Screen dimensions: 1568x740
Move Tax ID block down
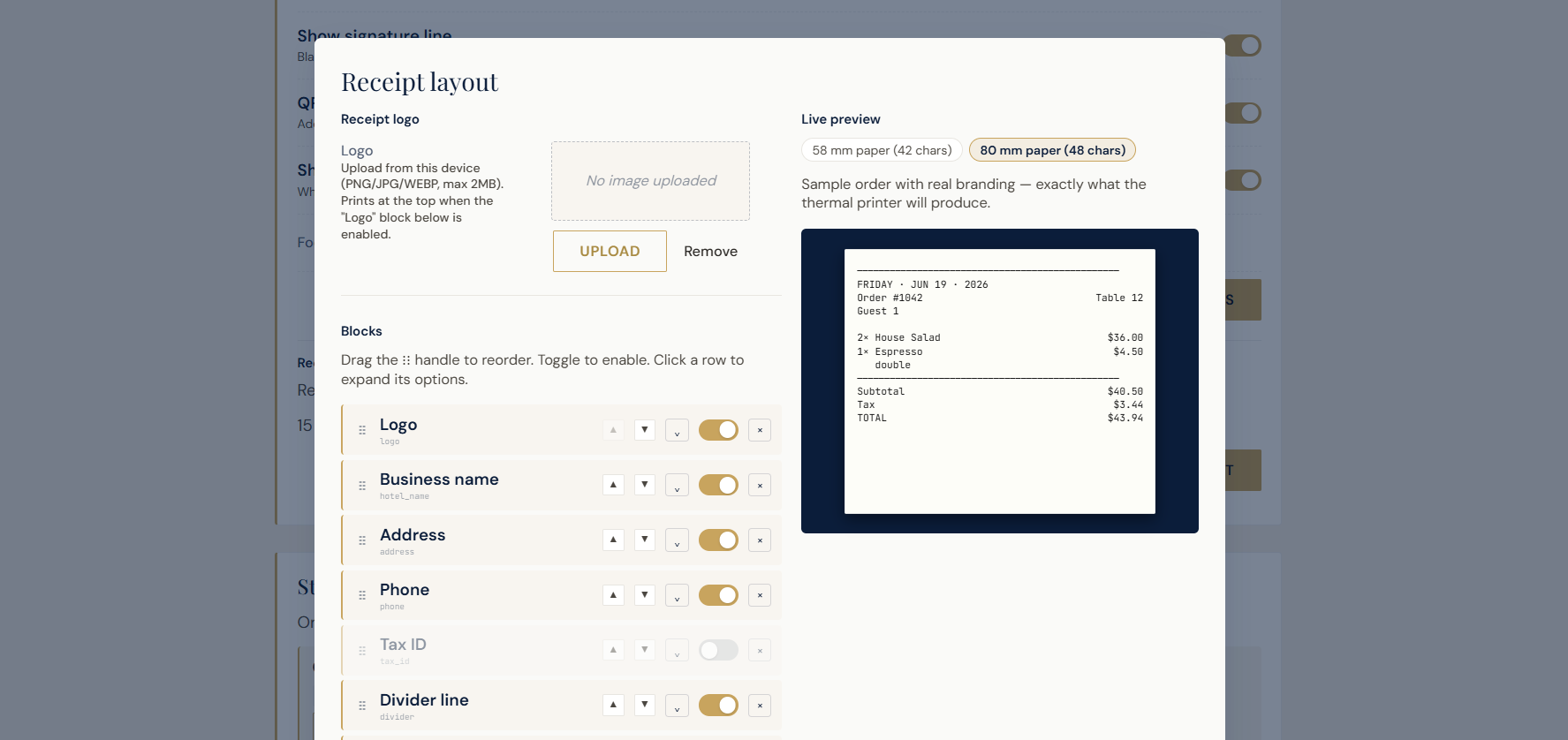pyautogui.click(x=645, y=650)
